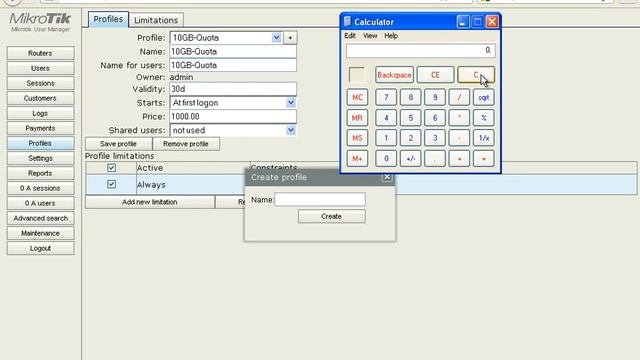Open the Routers section in sidebar
This screenshot has height=360, width=640.
[x=40, y=53]
